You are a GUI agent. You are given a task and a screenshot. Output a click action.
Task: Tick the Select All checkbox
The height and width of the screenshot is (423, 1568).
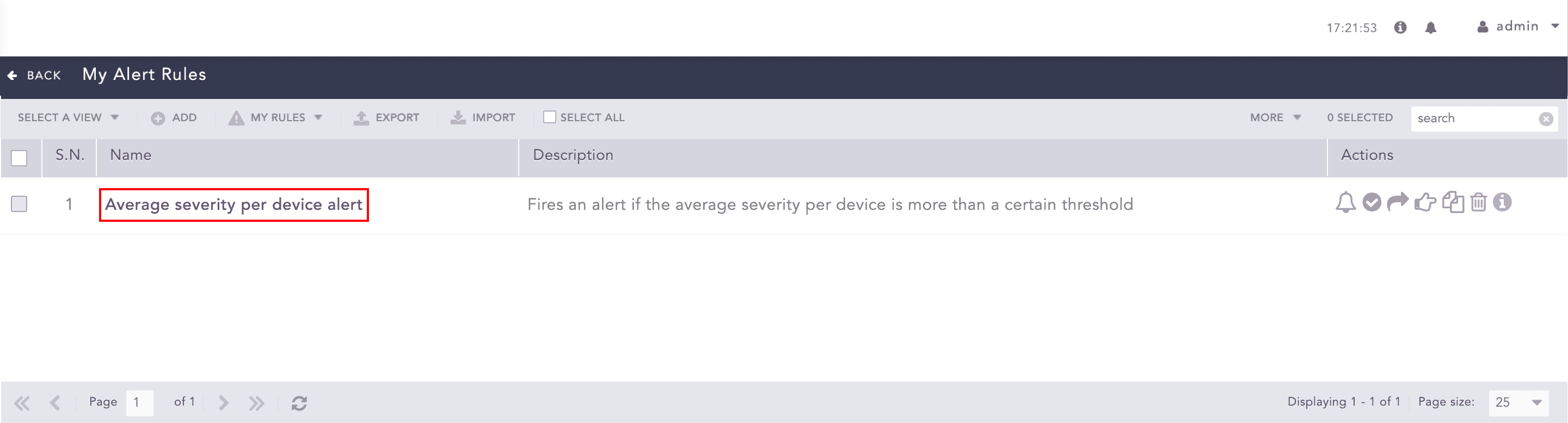[549, 117]
